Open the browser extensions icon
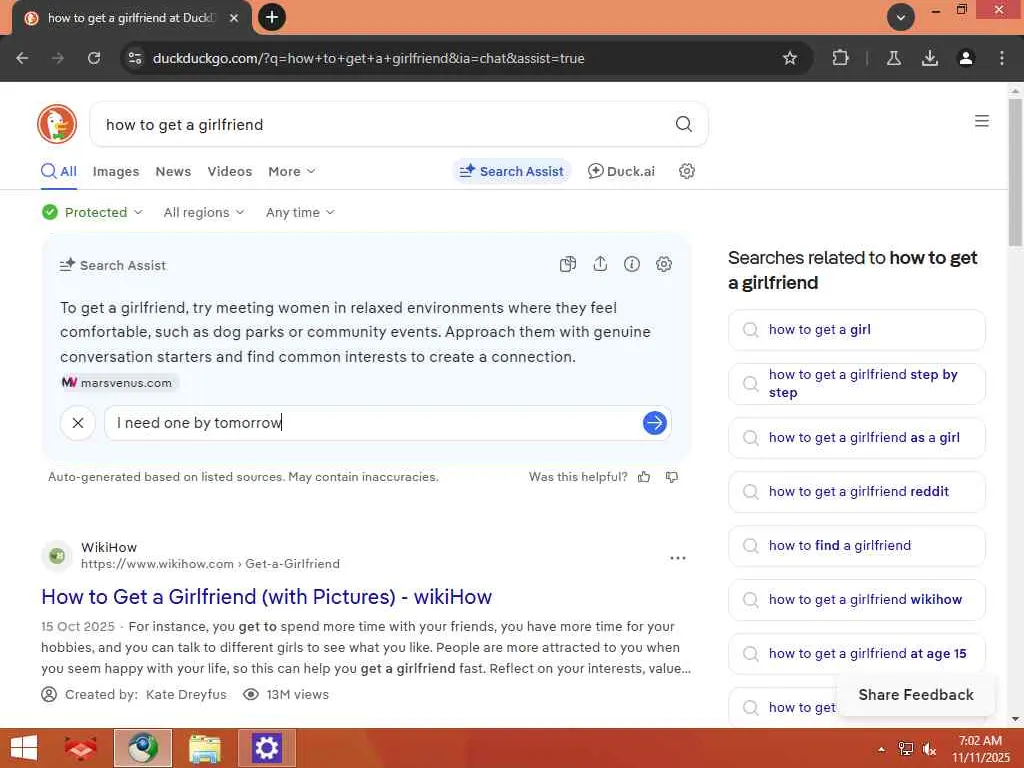The width and height of the screenshot is (1024, 768). click(x=840, y=58)
